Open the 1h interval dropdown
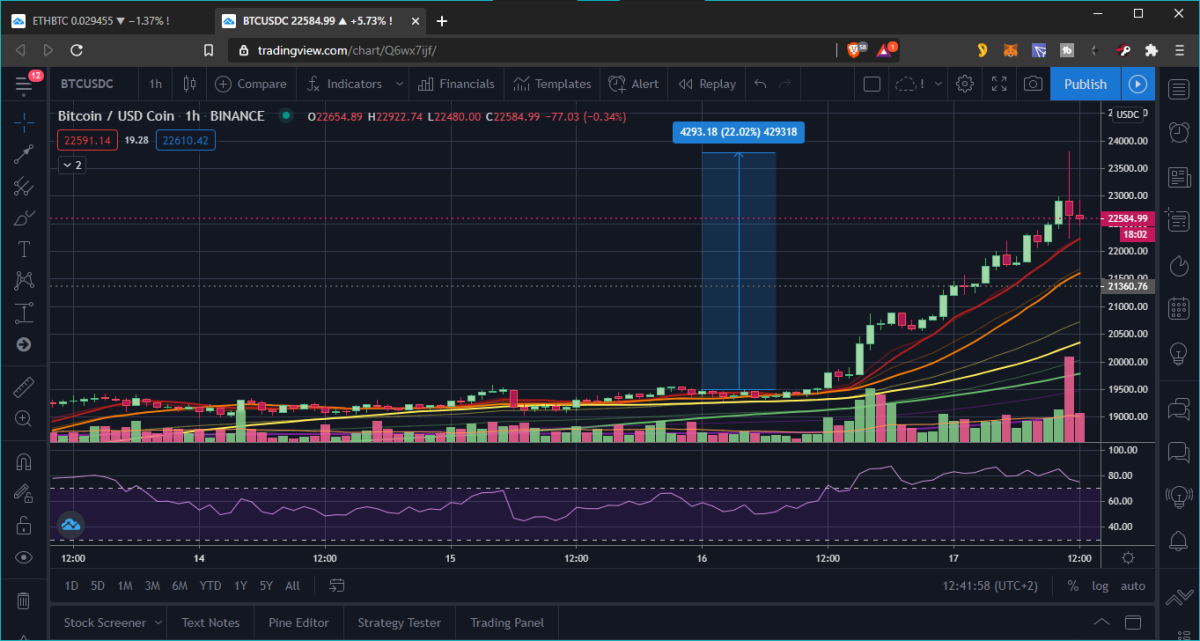The width and height of the screenshot is (1200, 641). [155, 84]
